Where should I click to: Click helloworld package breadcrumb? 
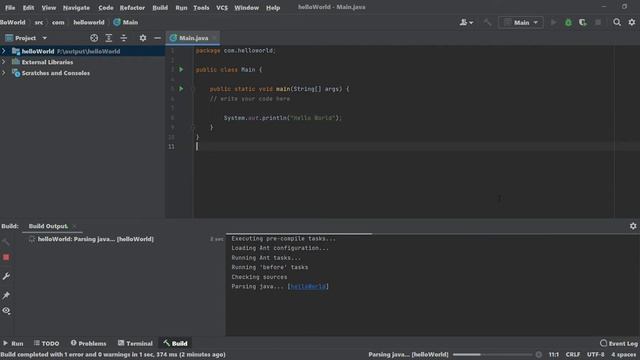coord(89,22)
